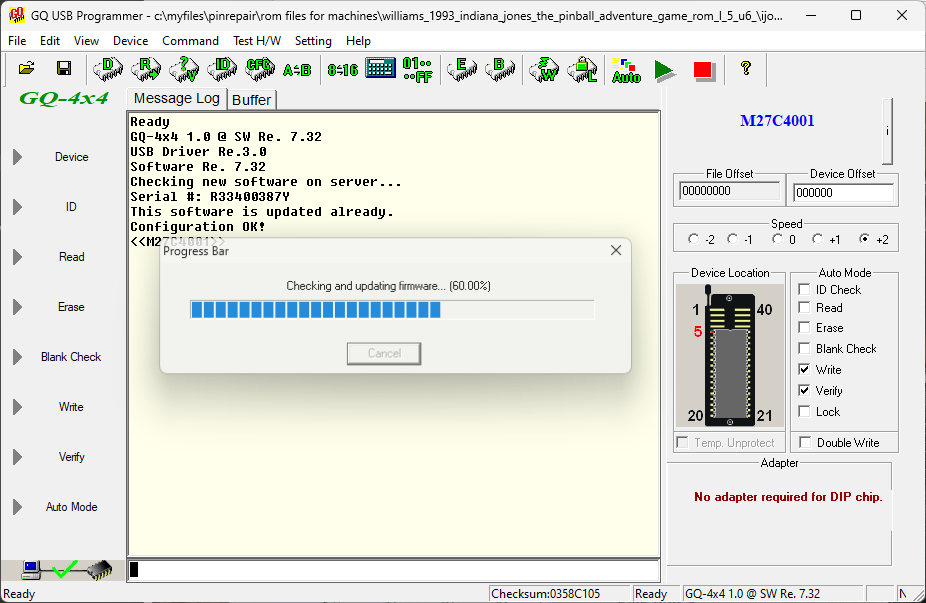Enable the Read auto mode checkbox
926x603 pixels.
coord(804,307)
